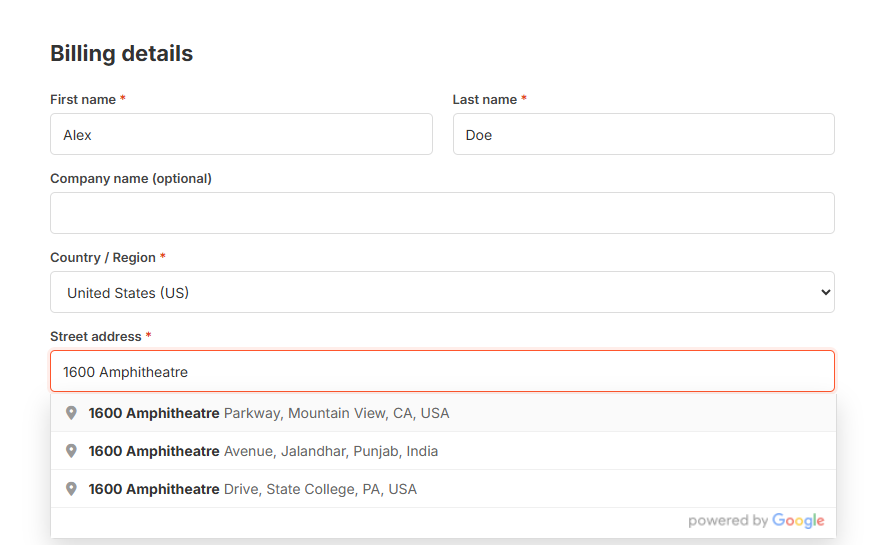Open the Country / Region dropdown
This screenshot has height=545, width=885.
coord(442,293)
